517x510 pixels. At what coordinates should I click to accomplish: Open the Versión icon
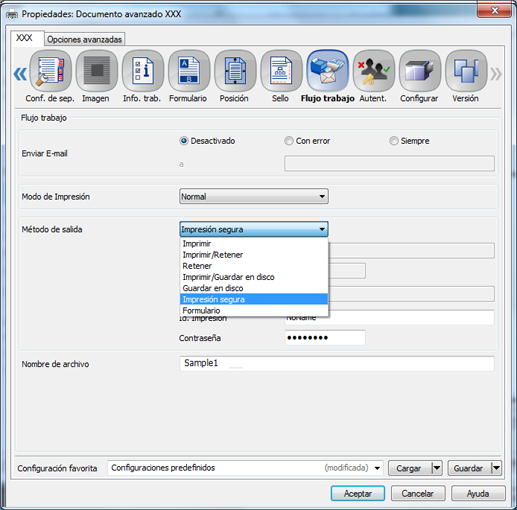coord(466,71)
